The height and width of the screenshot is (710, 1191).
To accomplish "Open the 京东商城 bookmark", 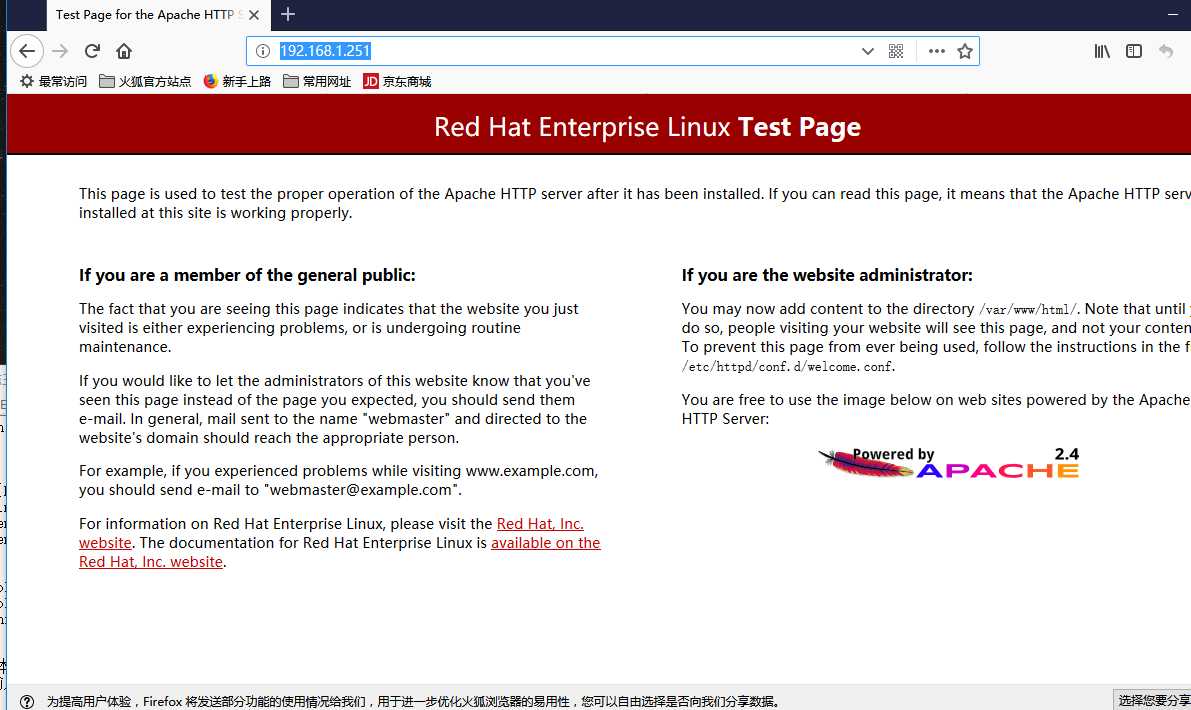I will point(397,81).
